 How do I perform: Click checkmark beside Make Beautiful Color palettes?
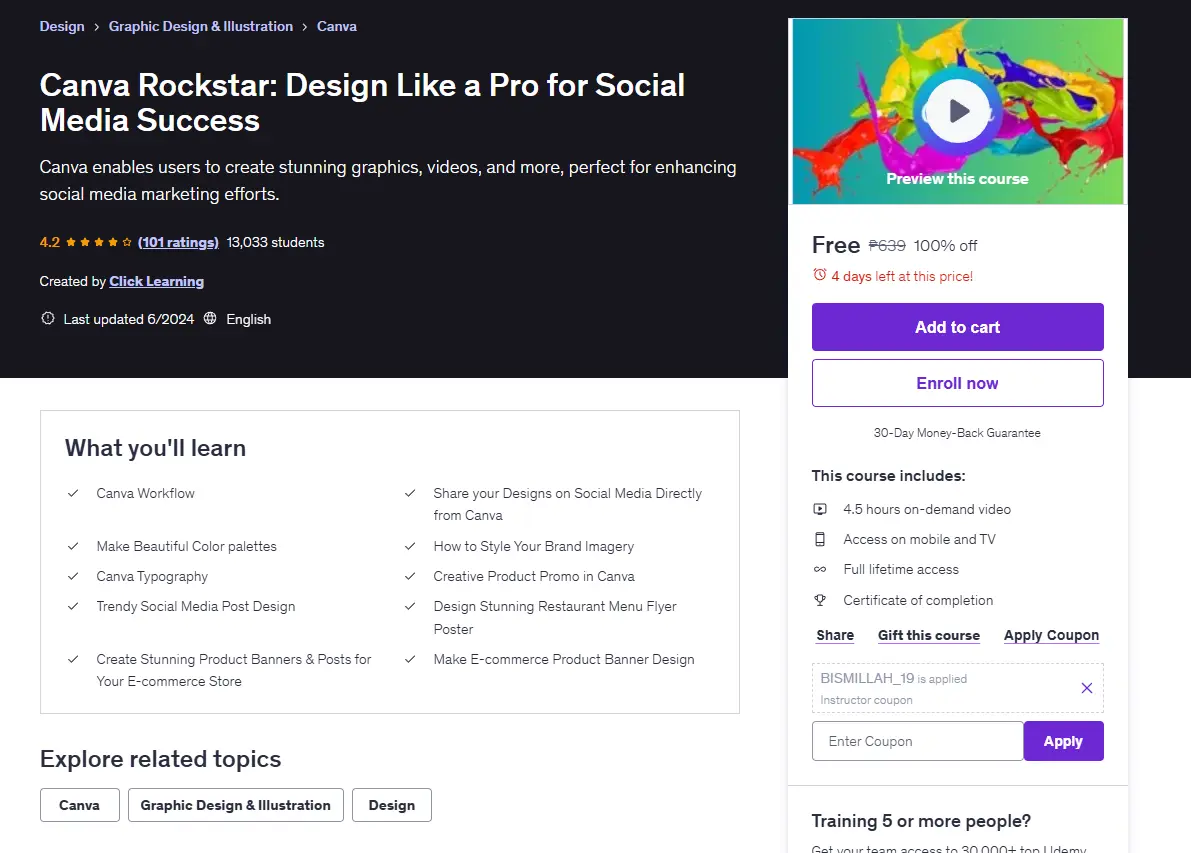pyautogui.click(x=73, y=546)
